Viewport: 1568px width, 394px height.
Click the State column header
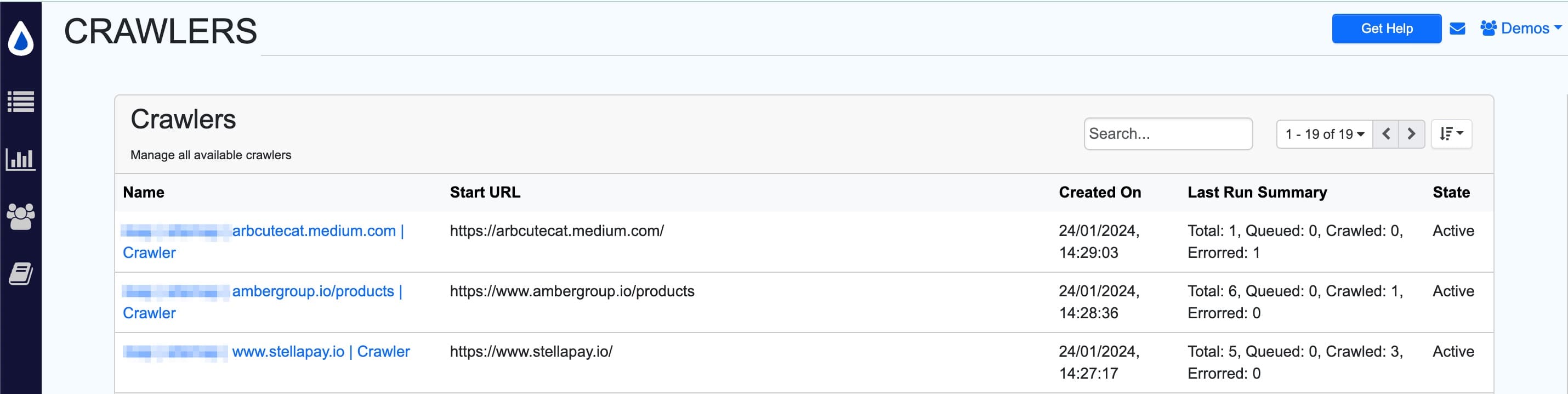[x=1451, y=193]
